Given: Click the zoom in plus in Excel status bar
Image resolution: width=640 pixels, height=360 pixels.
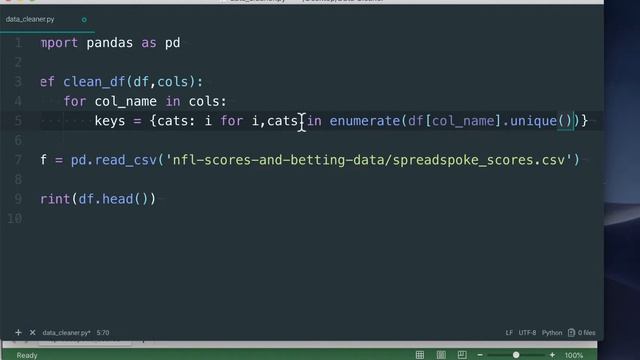Looking at the screenshot, I should coord(552,355).
